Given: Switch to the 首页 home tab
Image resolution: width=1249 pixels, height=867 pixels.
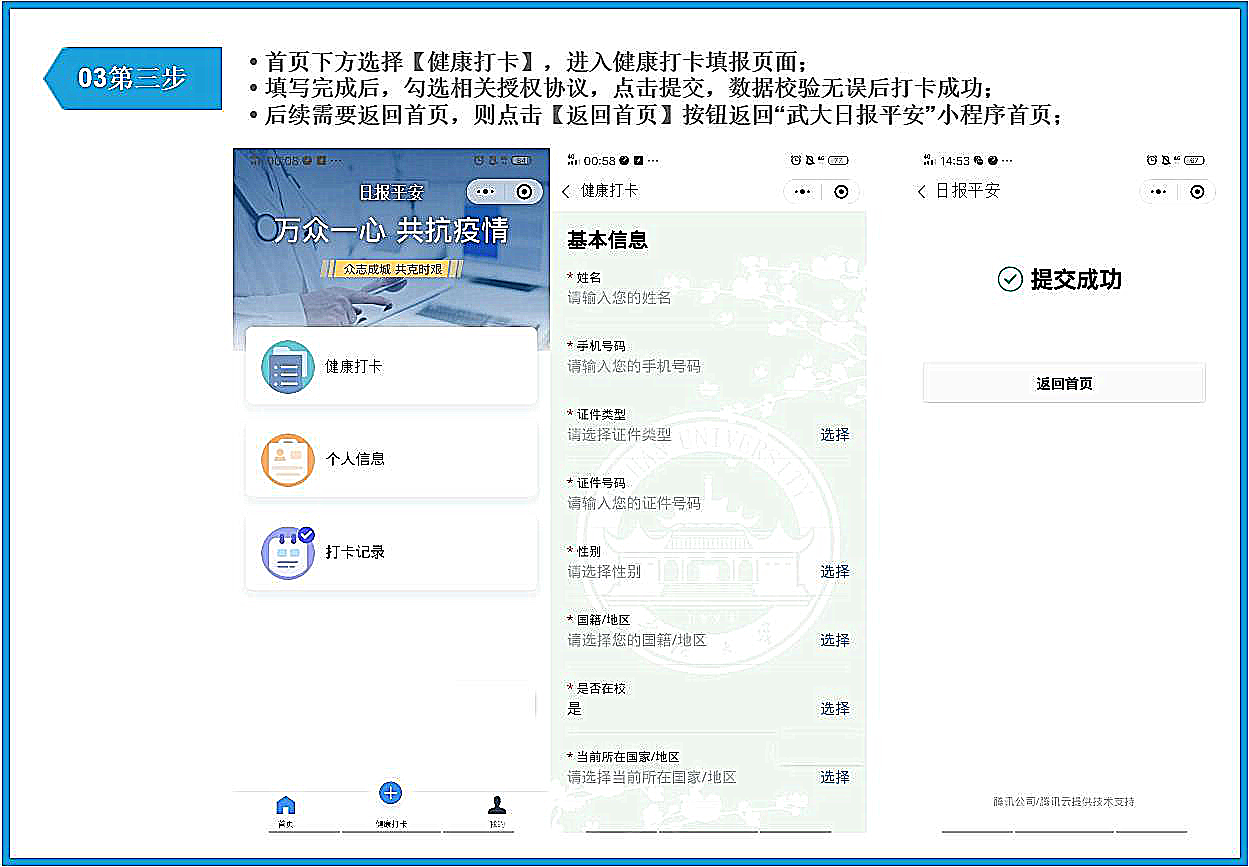Looking at the screenshot, I should click(286, 810).
